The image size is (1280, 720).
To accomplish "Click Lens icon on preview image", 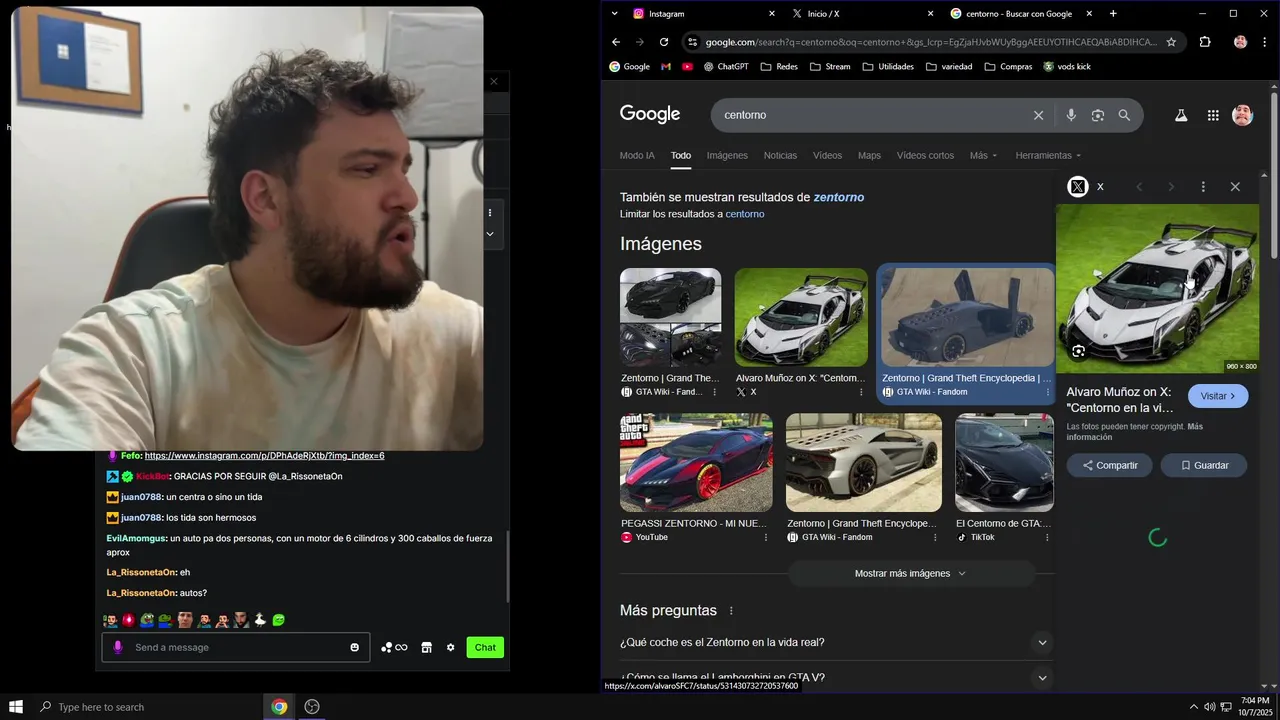I will pos(1078,351).
